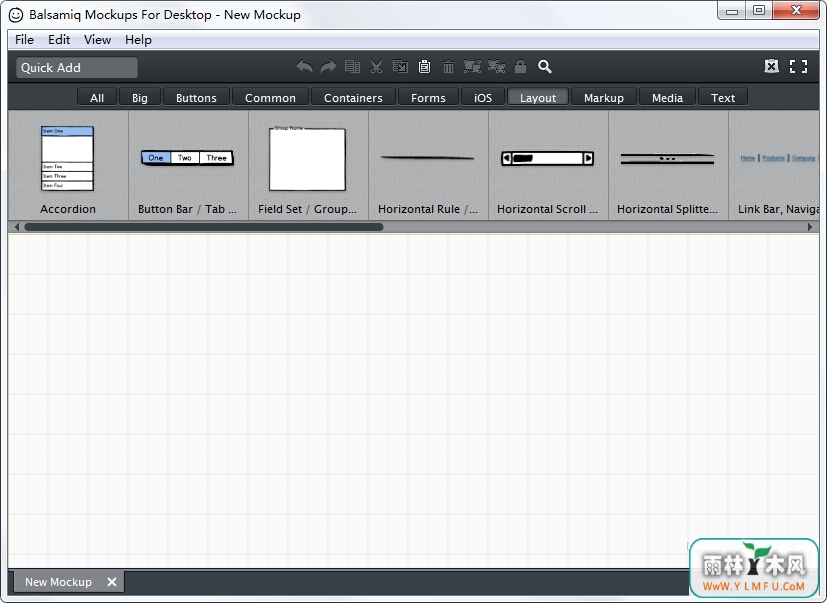
Task: Switch to the iOS category
Action: (x=483, y=98)
